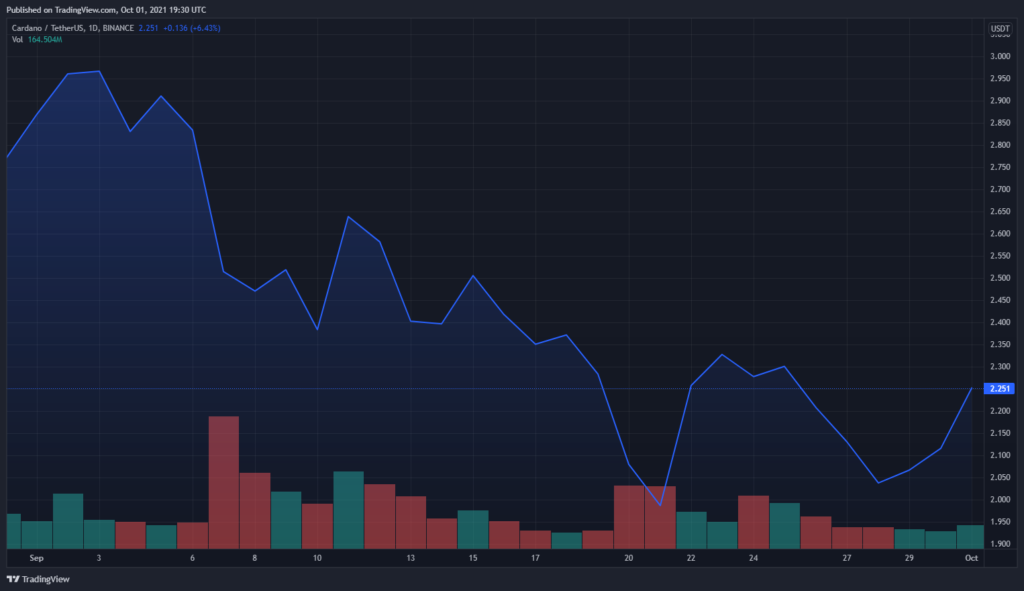The width and height of the screenshot is (1024, 591).
Task: Click the 3.000 price level label
Action: click(x=1000, y=57)
